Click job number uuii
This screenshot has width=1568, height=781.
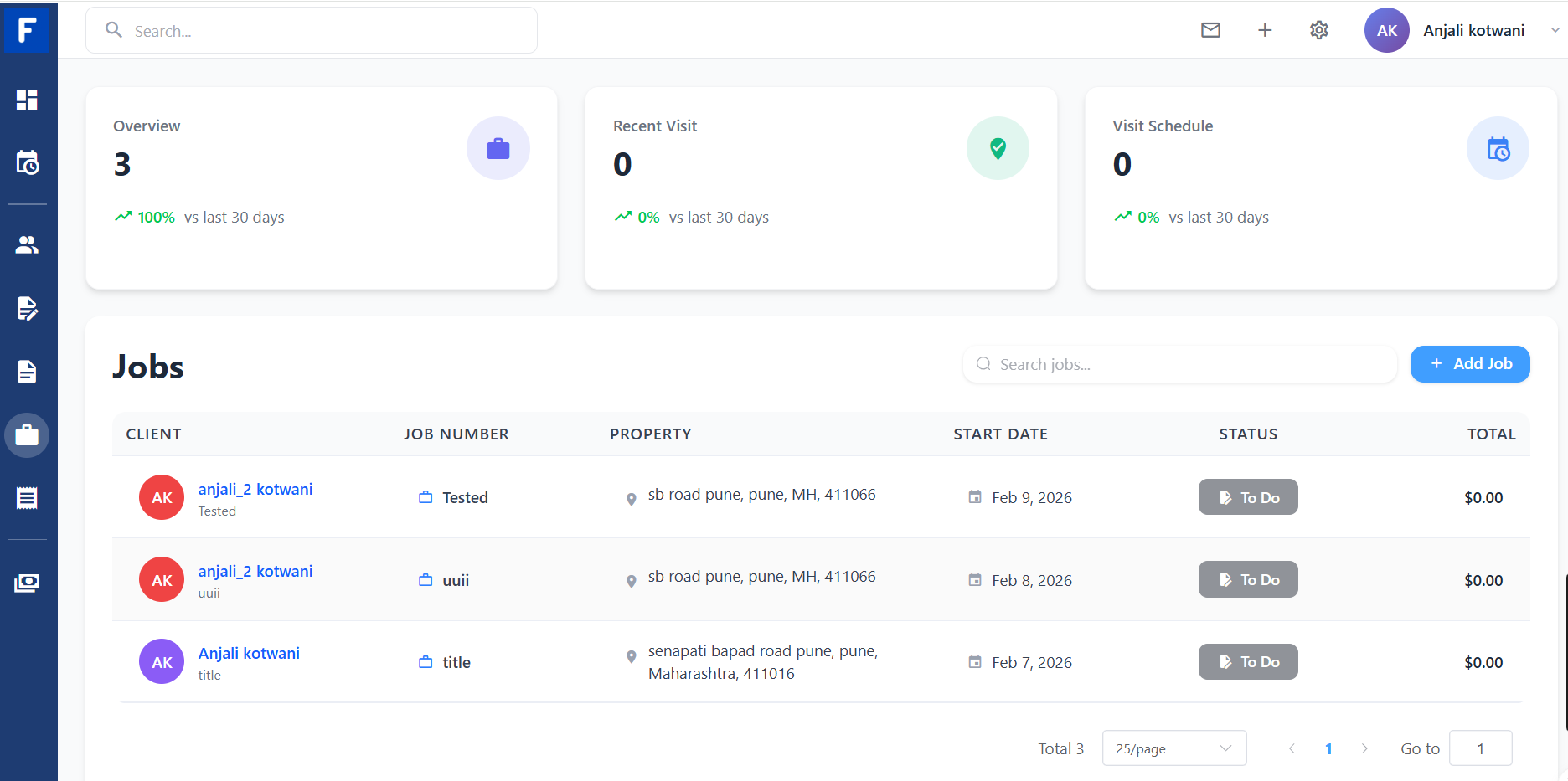(456, 580)
